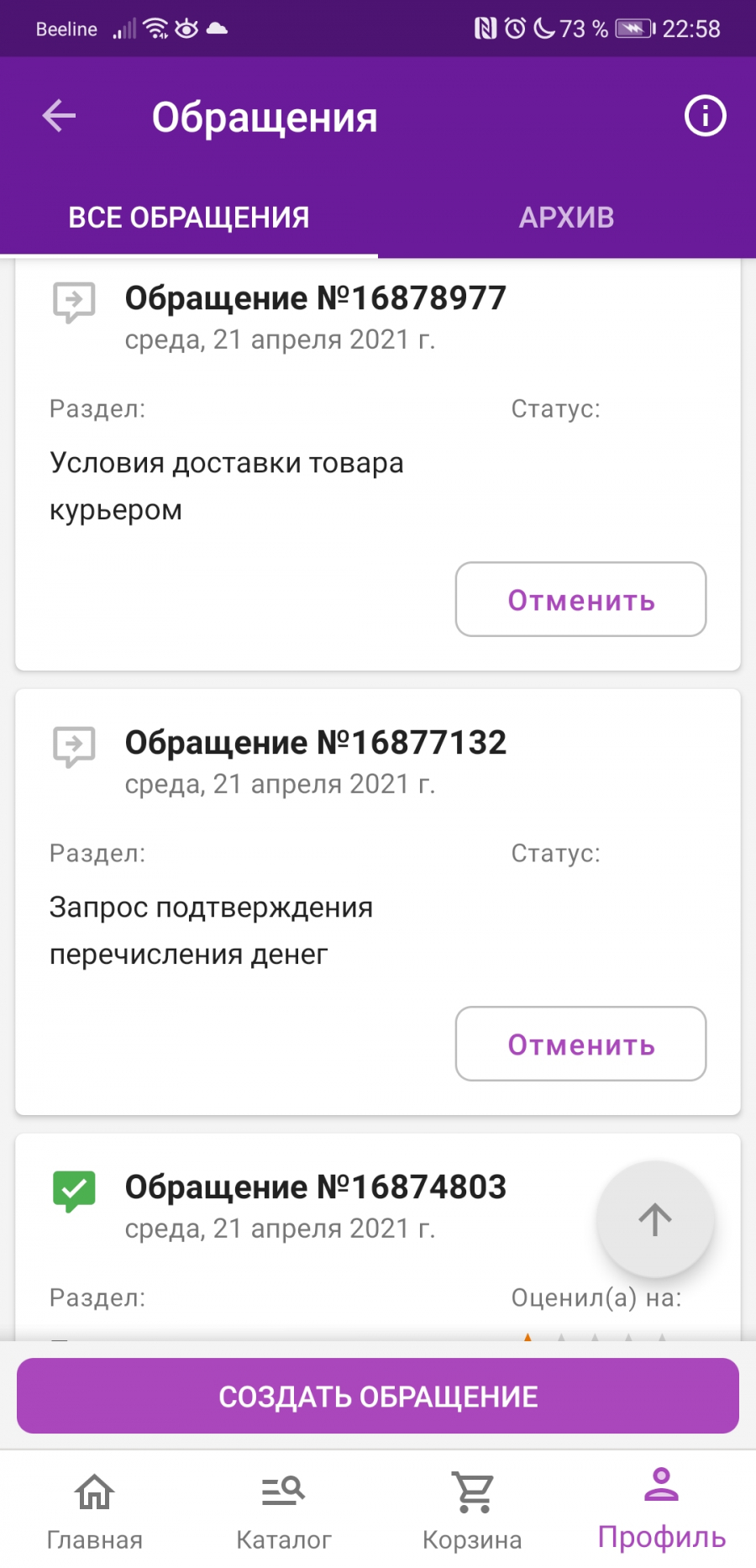The height and width of the screenshot is (1568, 756).
Task: Go to Главная home tab
Action: [94, 1509]
